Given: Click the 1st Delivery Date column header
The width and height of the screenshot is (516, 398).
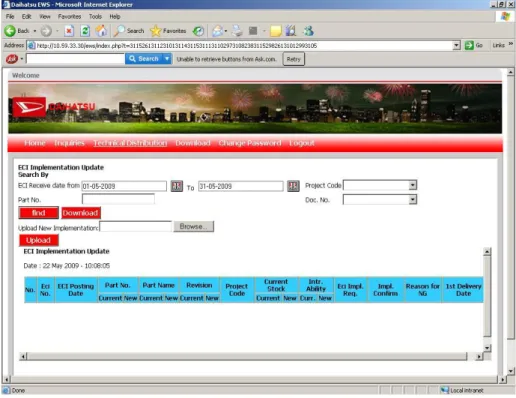Looking at the screenshot, I should (463, 290).
